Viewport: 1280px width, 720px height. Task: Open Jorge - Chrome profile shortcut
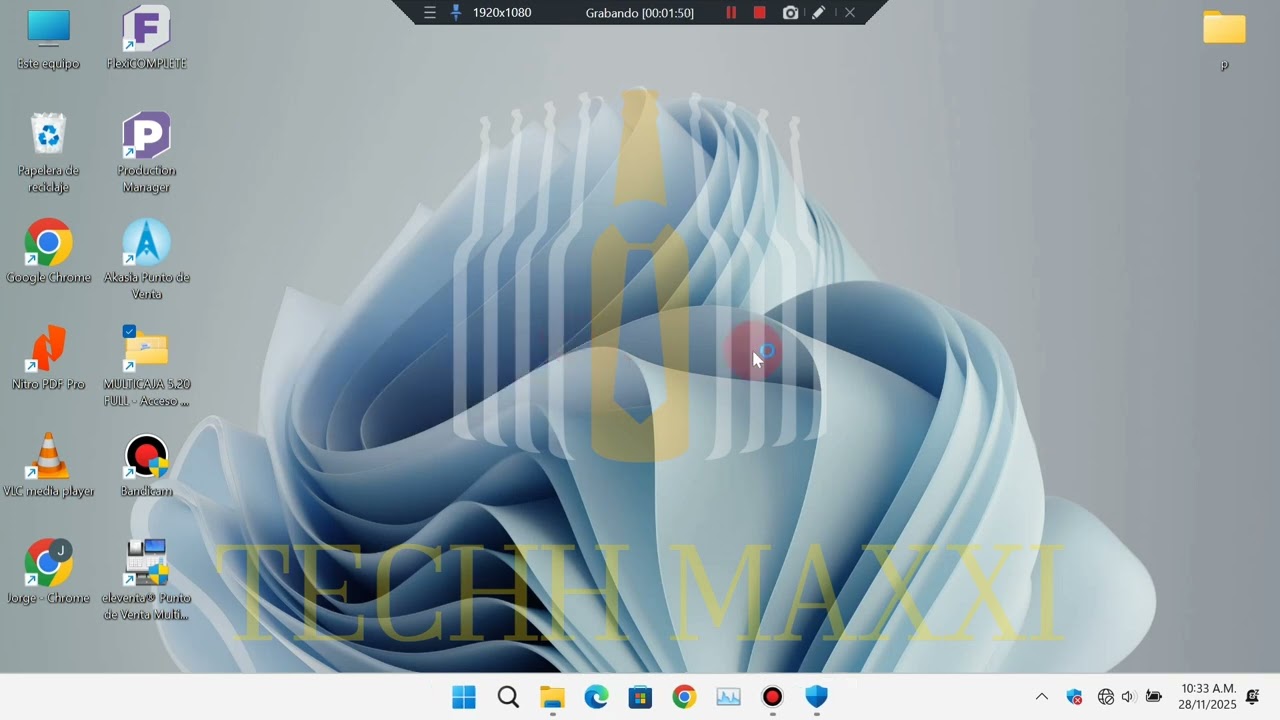coord(48,572)
